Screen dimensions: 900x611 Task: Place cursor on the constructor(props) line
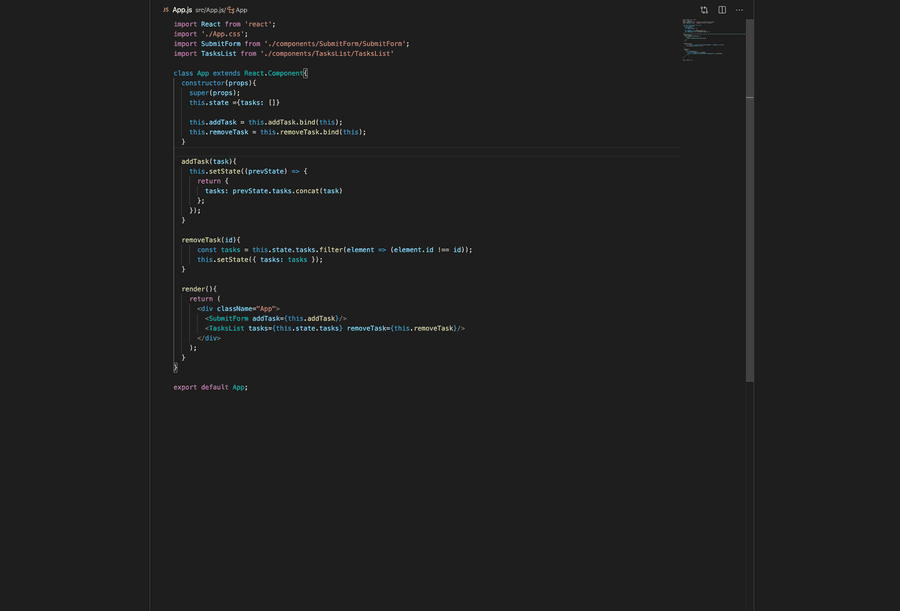pos(218,83)
